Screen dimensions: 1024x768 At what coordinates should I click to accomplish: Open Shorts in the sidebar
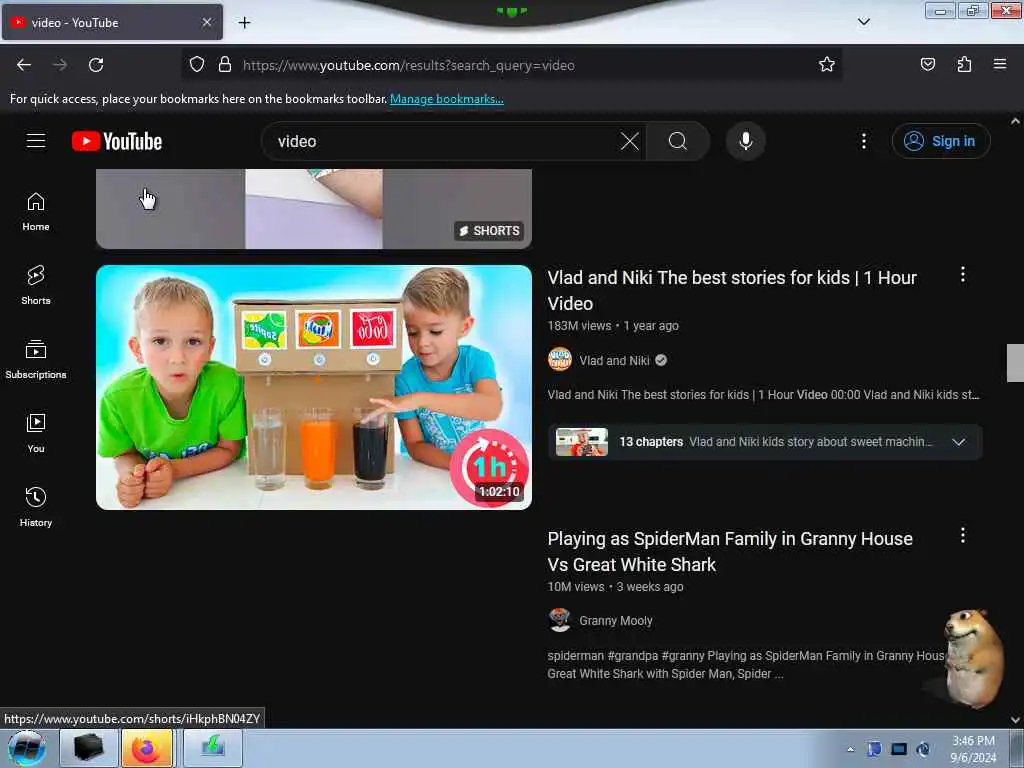pyautogui.click(x=36, y=285)
